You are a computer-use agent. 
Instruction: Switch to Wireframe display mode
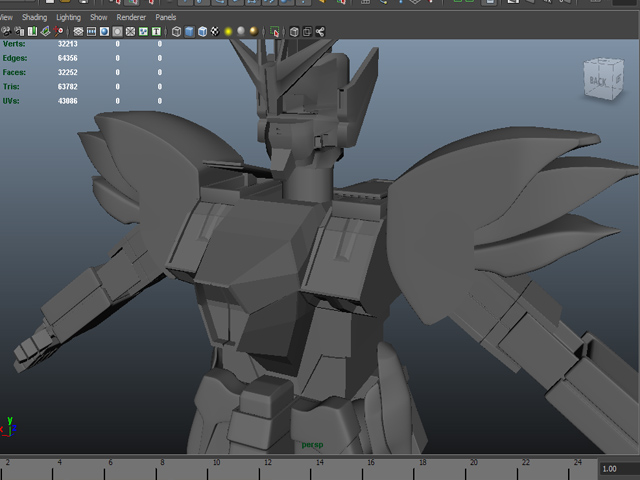(x=176, y=31)
